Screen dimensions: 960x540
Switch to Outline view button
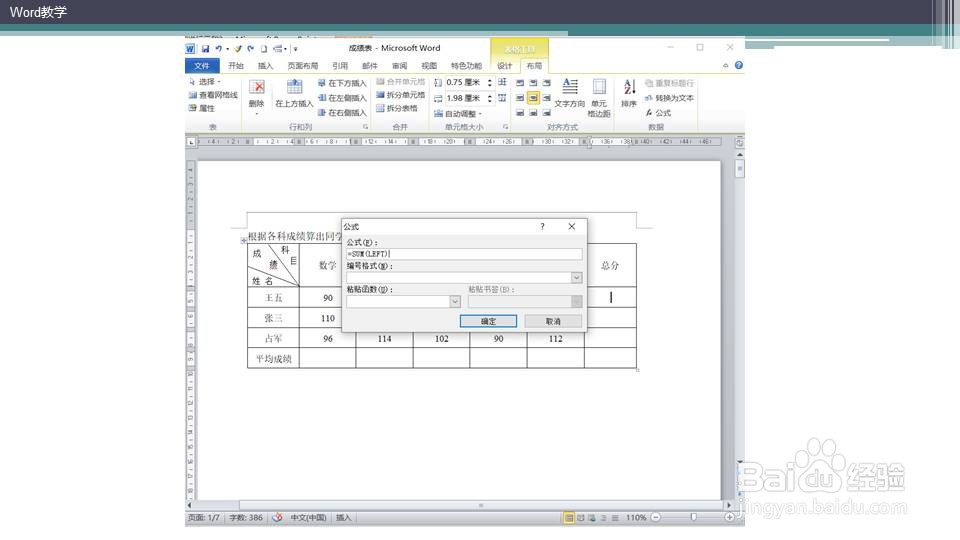coord(604,518)
